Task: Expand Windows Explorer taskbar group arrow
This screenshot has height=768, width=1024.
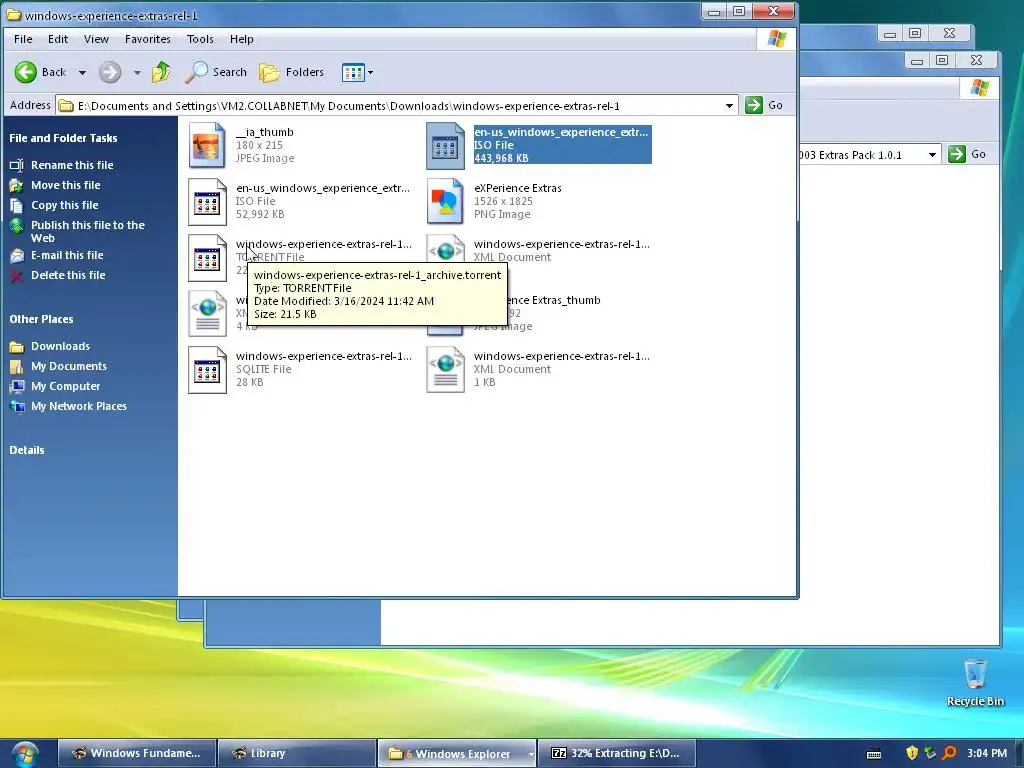Action: click(531, 754)
